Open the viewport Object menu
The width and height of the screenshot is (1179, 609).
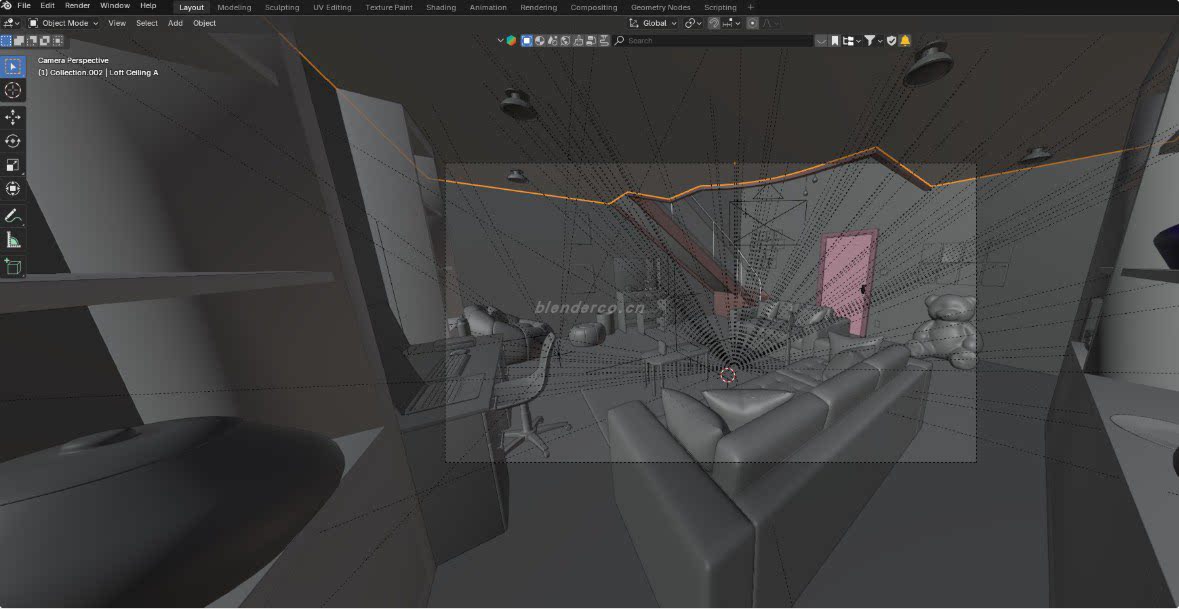point(205,23)
